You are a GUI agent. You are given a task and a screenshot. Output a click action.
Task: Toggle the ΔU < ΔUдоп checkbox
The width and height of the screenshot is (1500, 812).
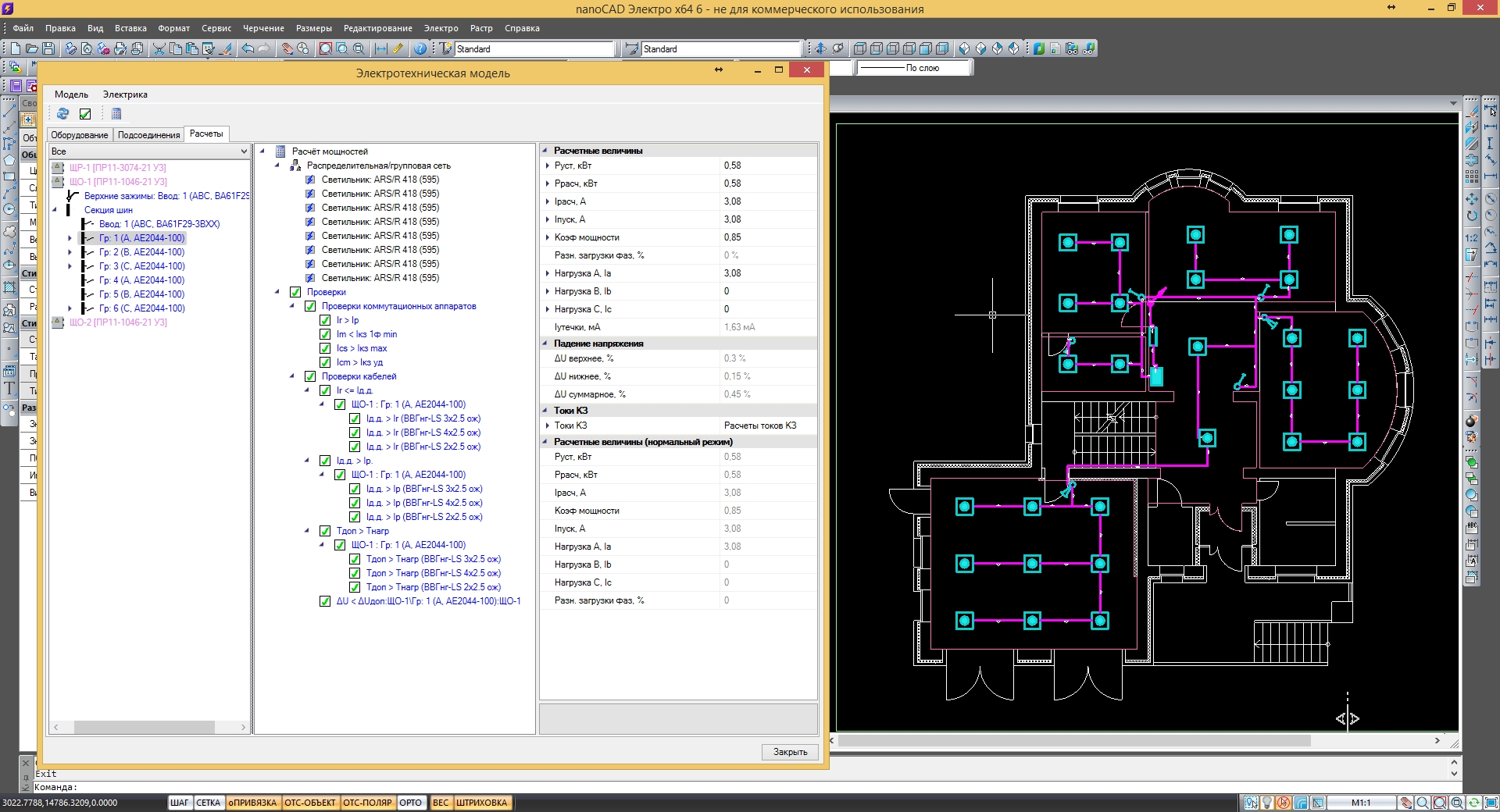tap(325, 601)
